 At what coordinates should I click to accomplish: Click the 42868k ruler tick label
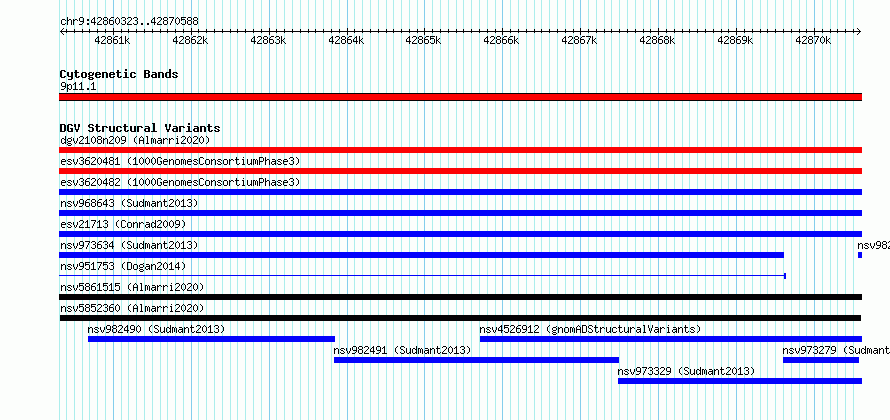click(x=657, y=40)
